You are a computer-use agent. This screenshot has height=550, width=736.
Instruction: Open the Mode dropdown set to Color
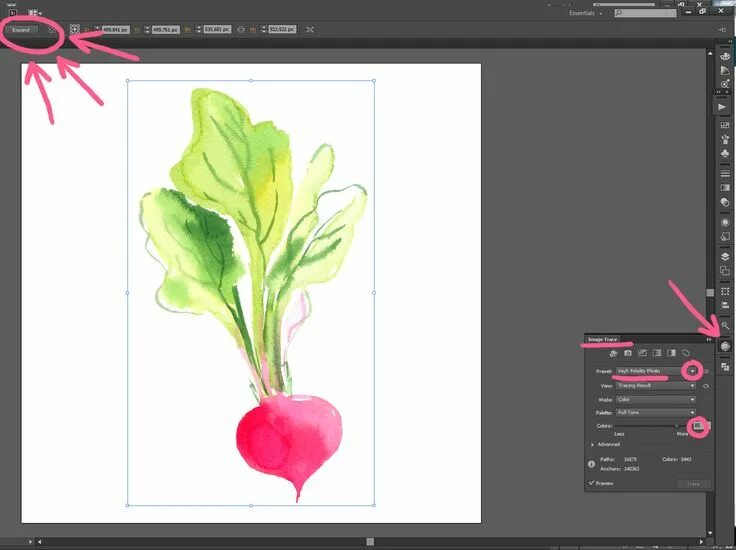(656, 400)
